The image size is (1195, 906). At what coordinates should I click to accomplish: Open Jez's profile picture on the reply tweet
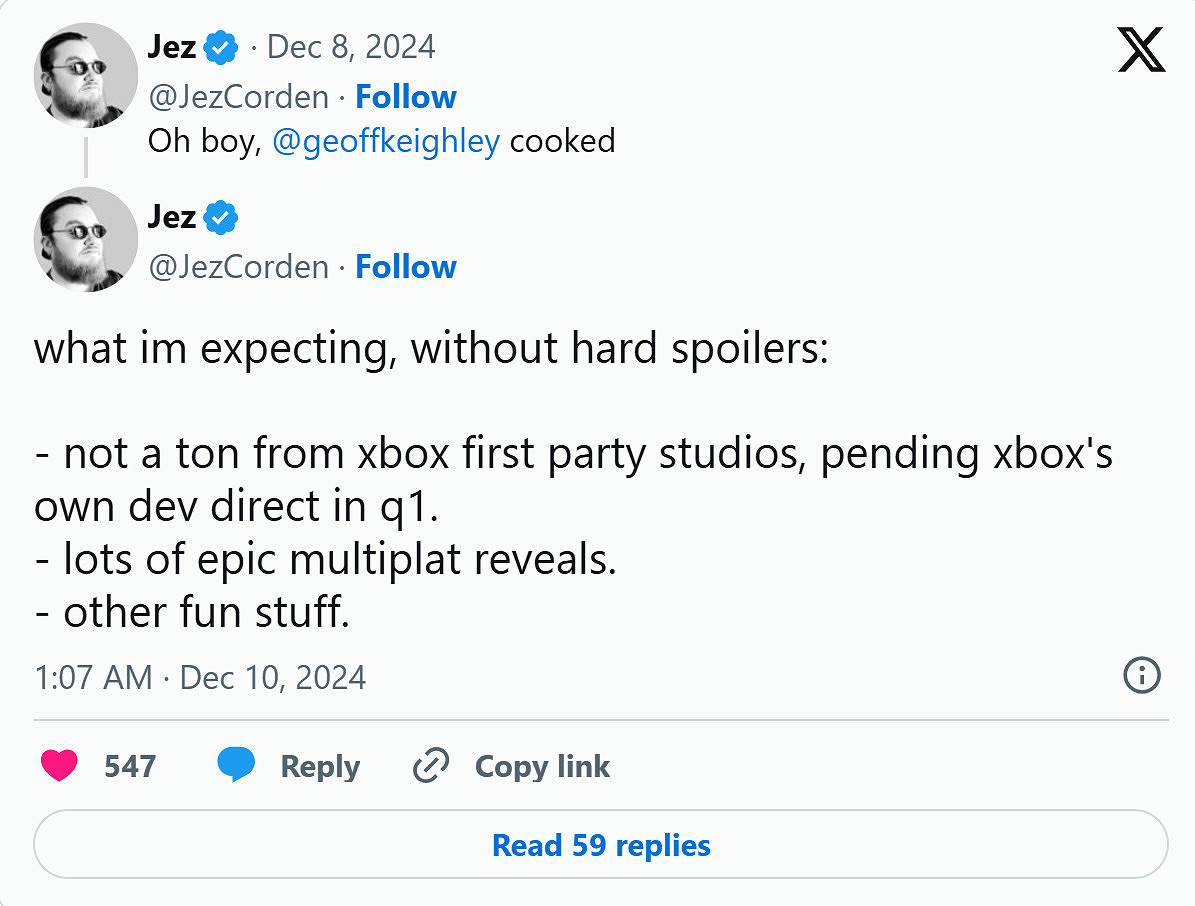(86, 239)
